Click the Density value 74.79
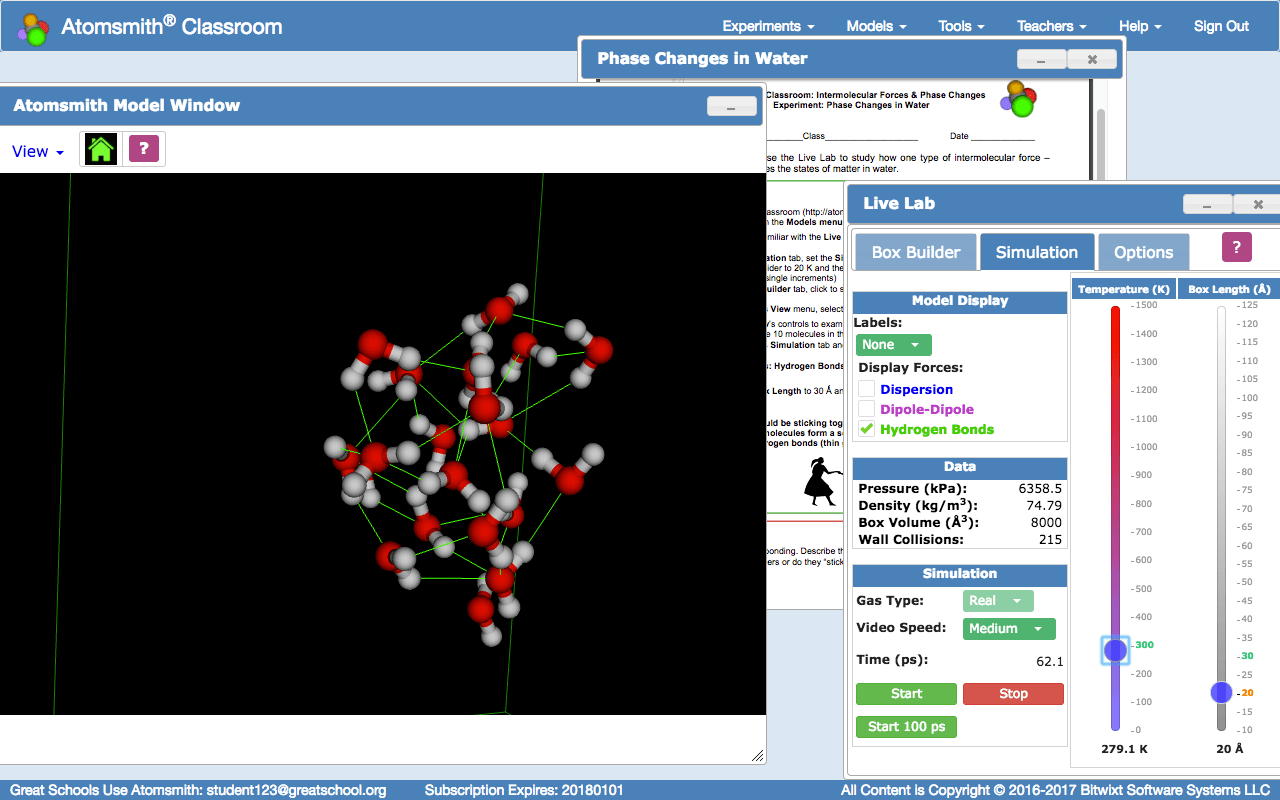 [x=1044, y=506]
